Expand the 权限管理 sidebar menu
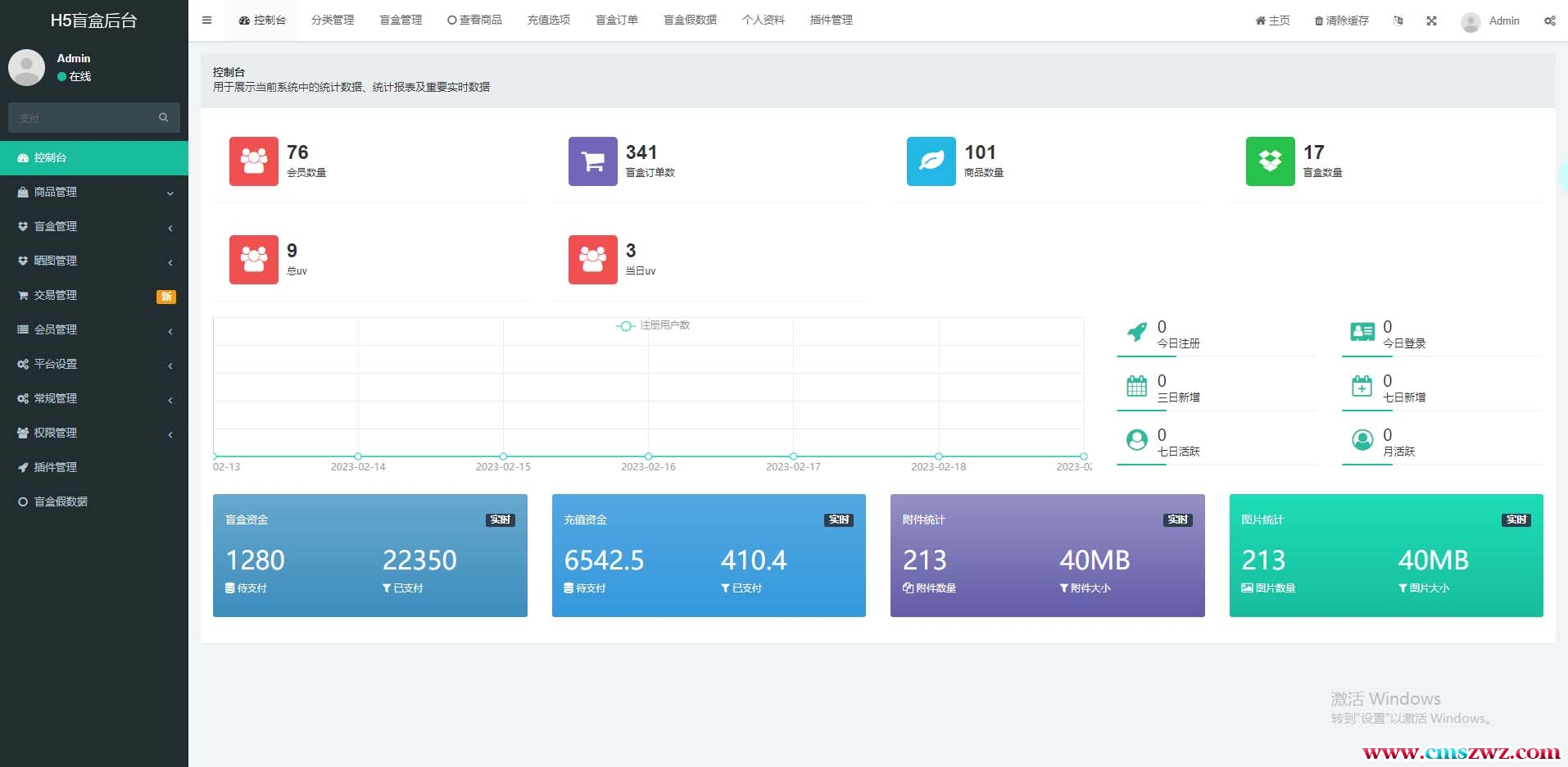 pyautogui.click(x=93, y=433)
